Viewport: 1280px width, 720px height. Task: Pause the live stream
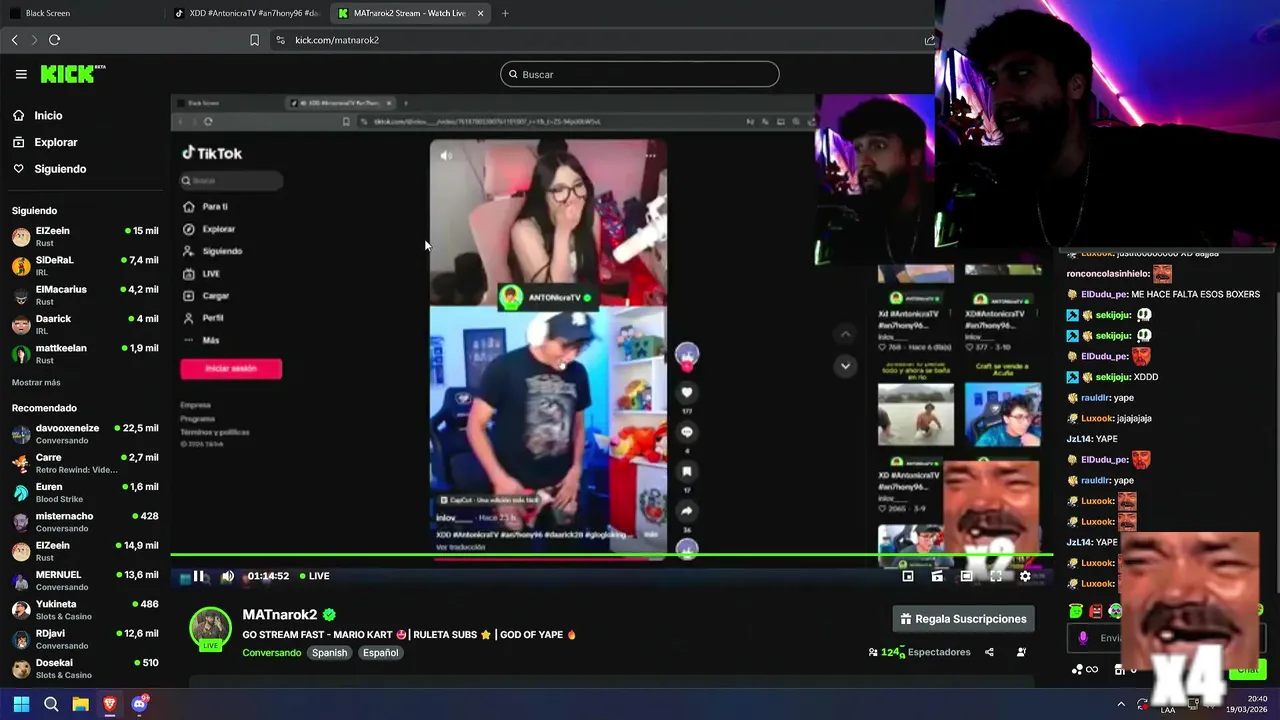199,576
